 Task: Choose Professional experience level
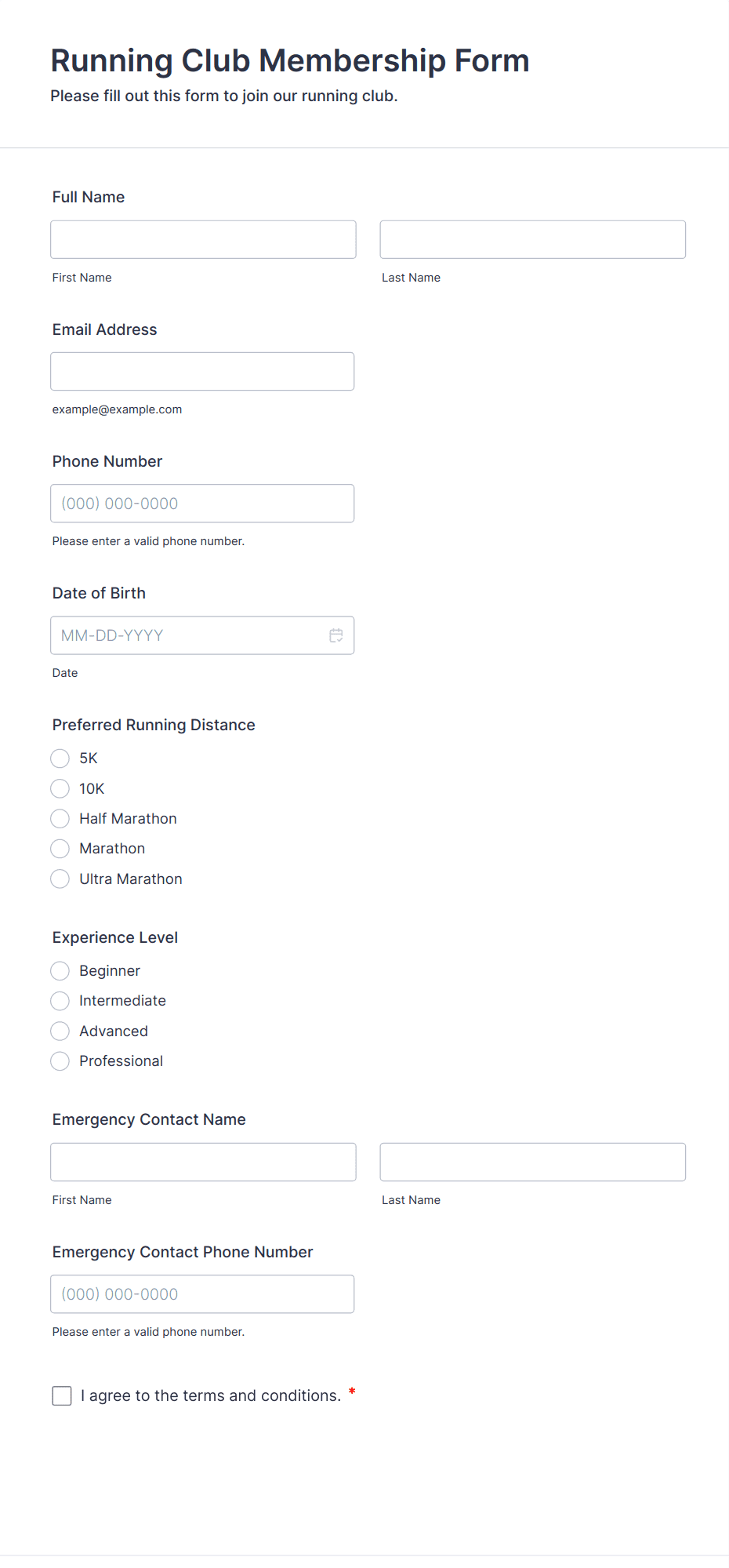[x=60, y=1060]
